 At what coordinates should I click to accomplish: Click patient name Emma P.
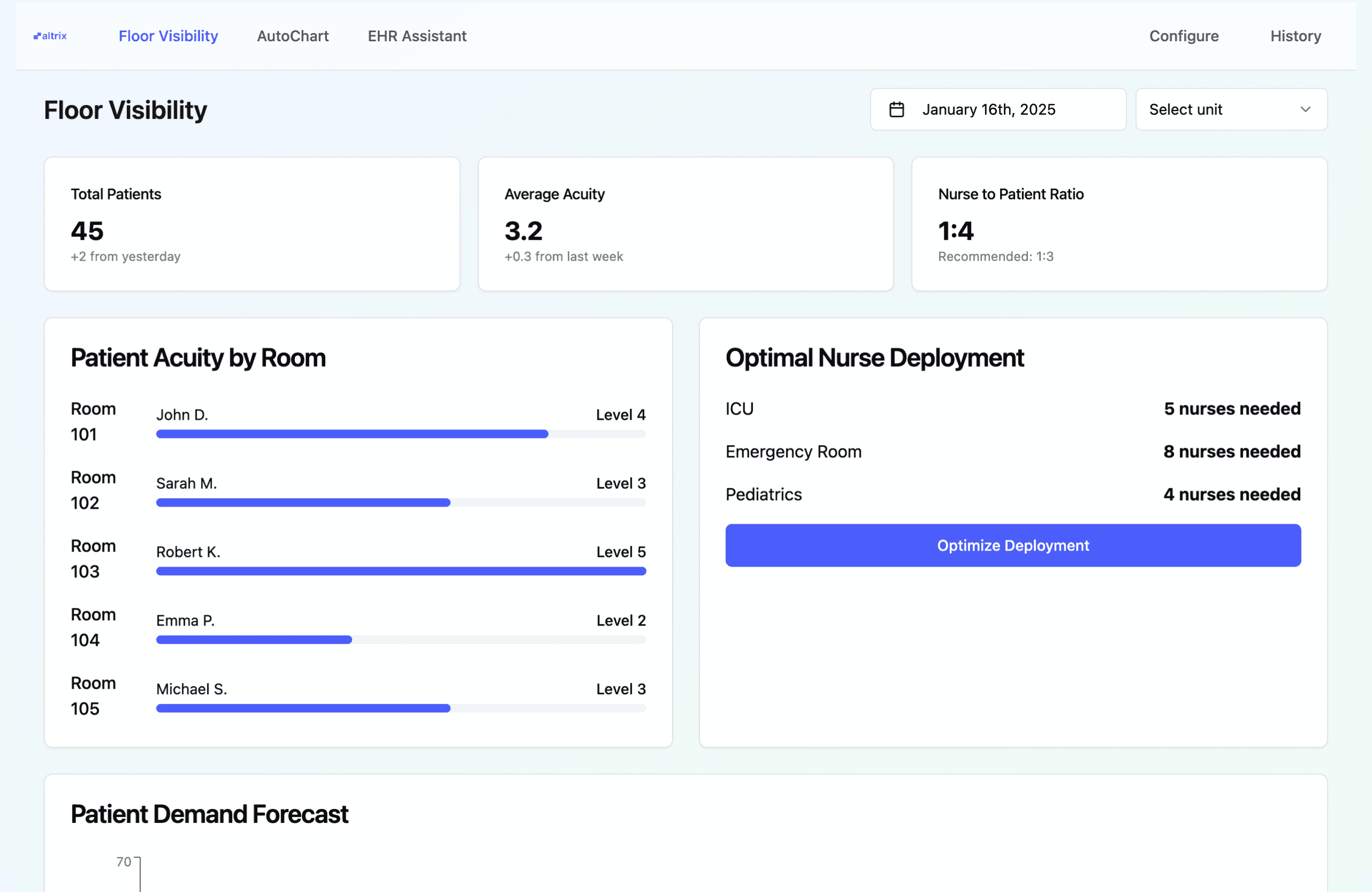(185, 620)
